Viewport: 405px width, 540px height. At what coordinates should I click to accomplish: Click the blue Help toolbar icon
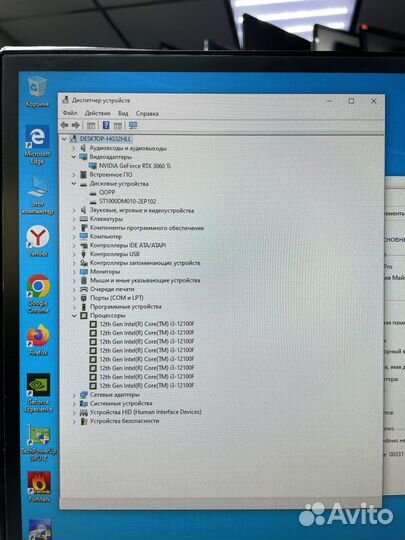point(106,125)
